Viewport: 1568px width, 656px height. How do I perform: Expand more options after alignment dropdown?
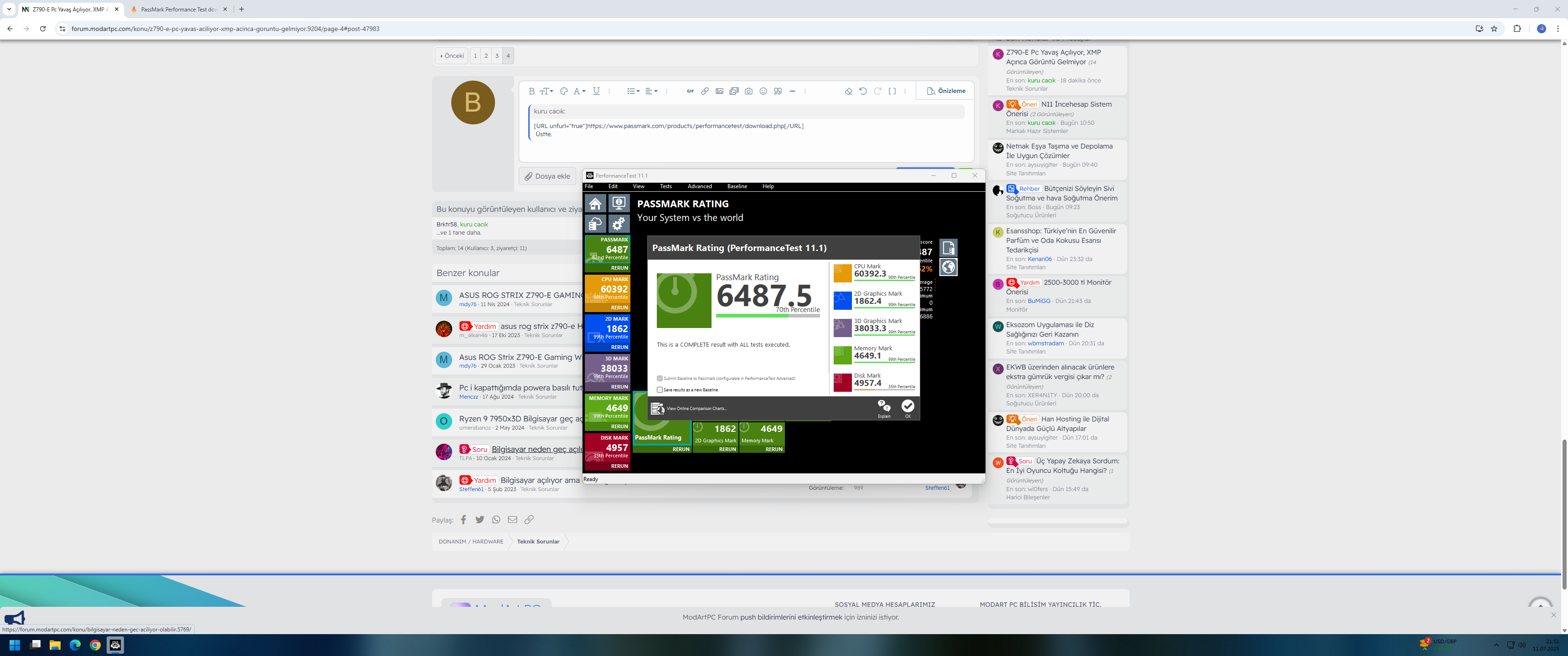tap(666, 91)
